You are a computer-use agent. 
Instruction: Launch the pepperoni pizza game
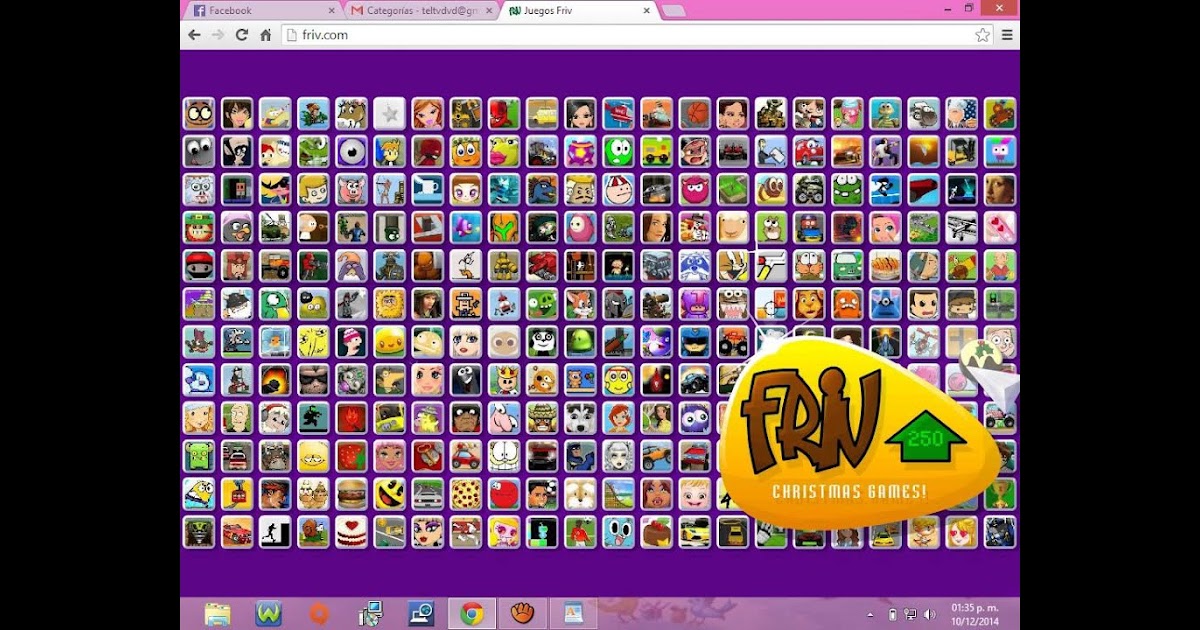pyautogui.click(x=466, y=493)
